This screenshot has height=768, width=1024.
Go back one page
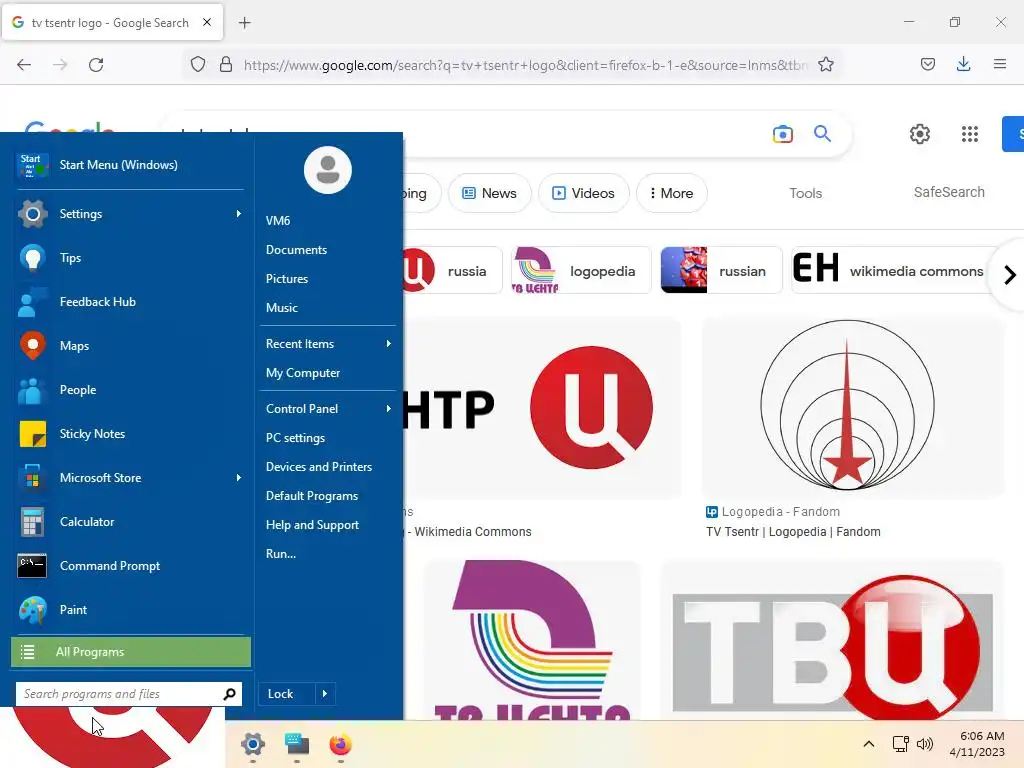click(24, 65)
